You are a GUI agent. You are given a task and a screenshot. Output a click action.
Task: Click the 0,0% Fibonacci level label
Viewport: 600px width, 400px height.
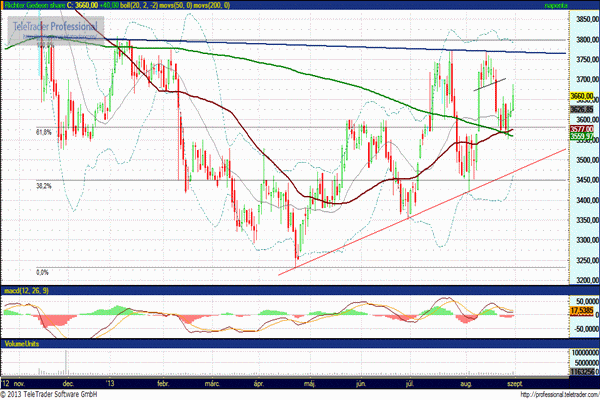(43, 271)
